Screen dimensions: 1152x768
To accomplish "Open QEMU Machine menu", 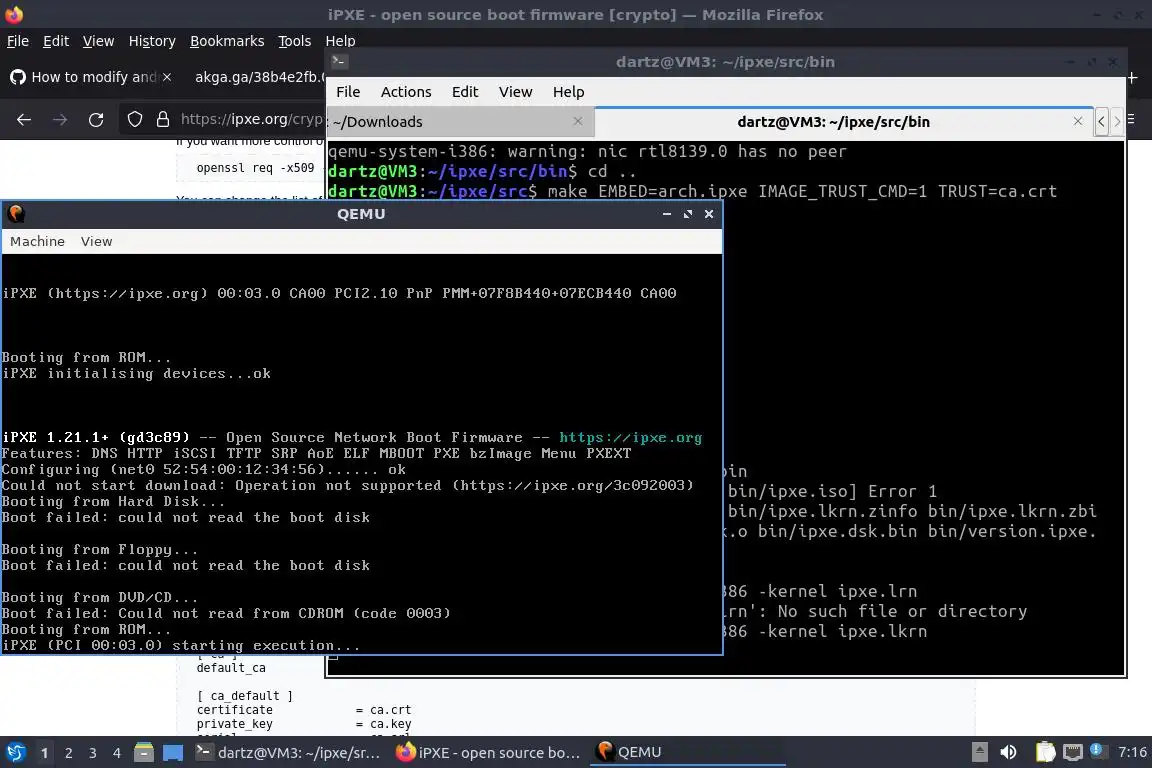I will coord(37,241).
